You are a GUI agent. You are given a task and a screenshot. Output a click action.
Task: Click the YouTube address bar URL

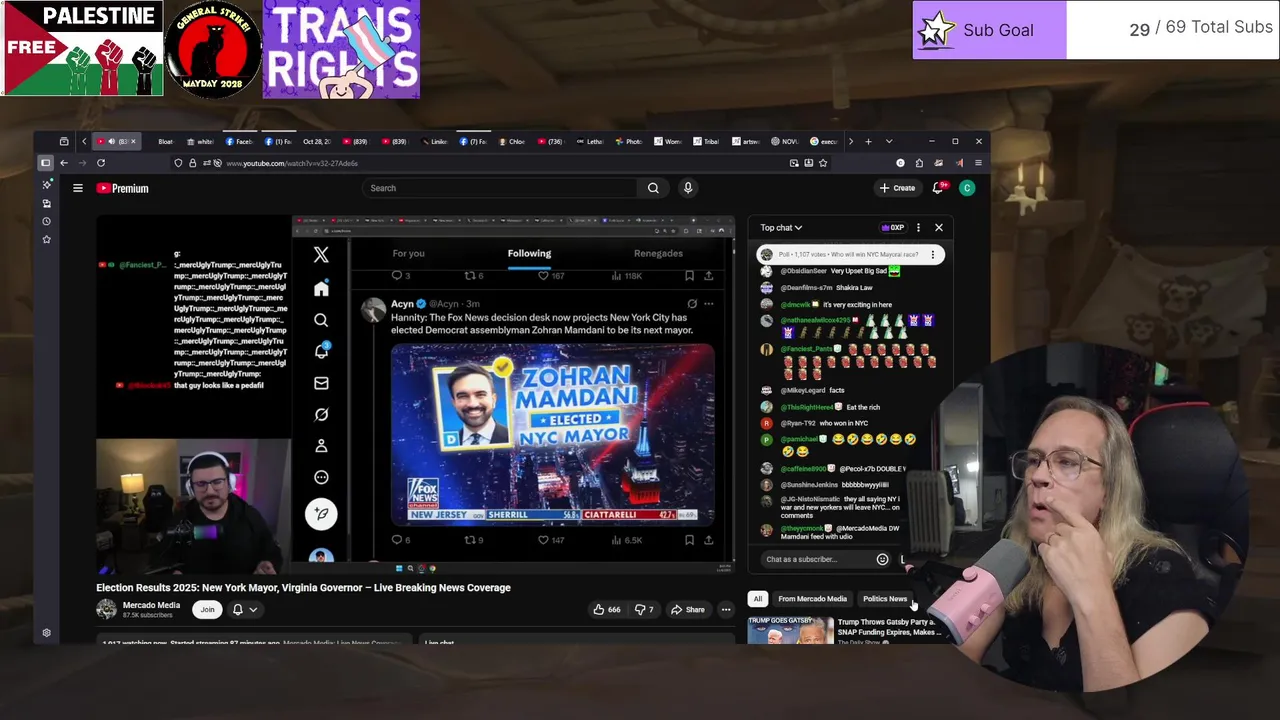[292, 163]
